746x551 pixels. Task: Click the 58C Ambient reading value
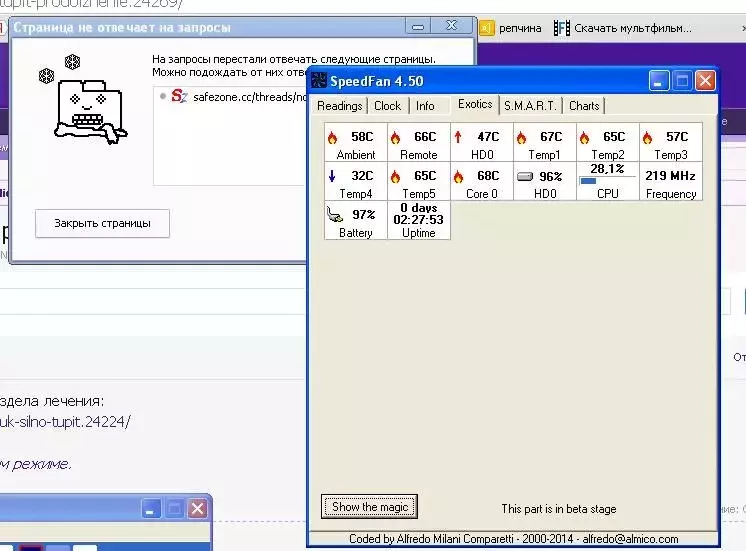[362, 137]
